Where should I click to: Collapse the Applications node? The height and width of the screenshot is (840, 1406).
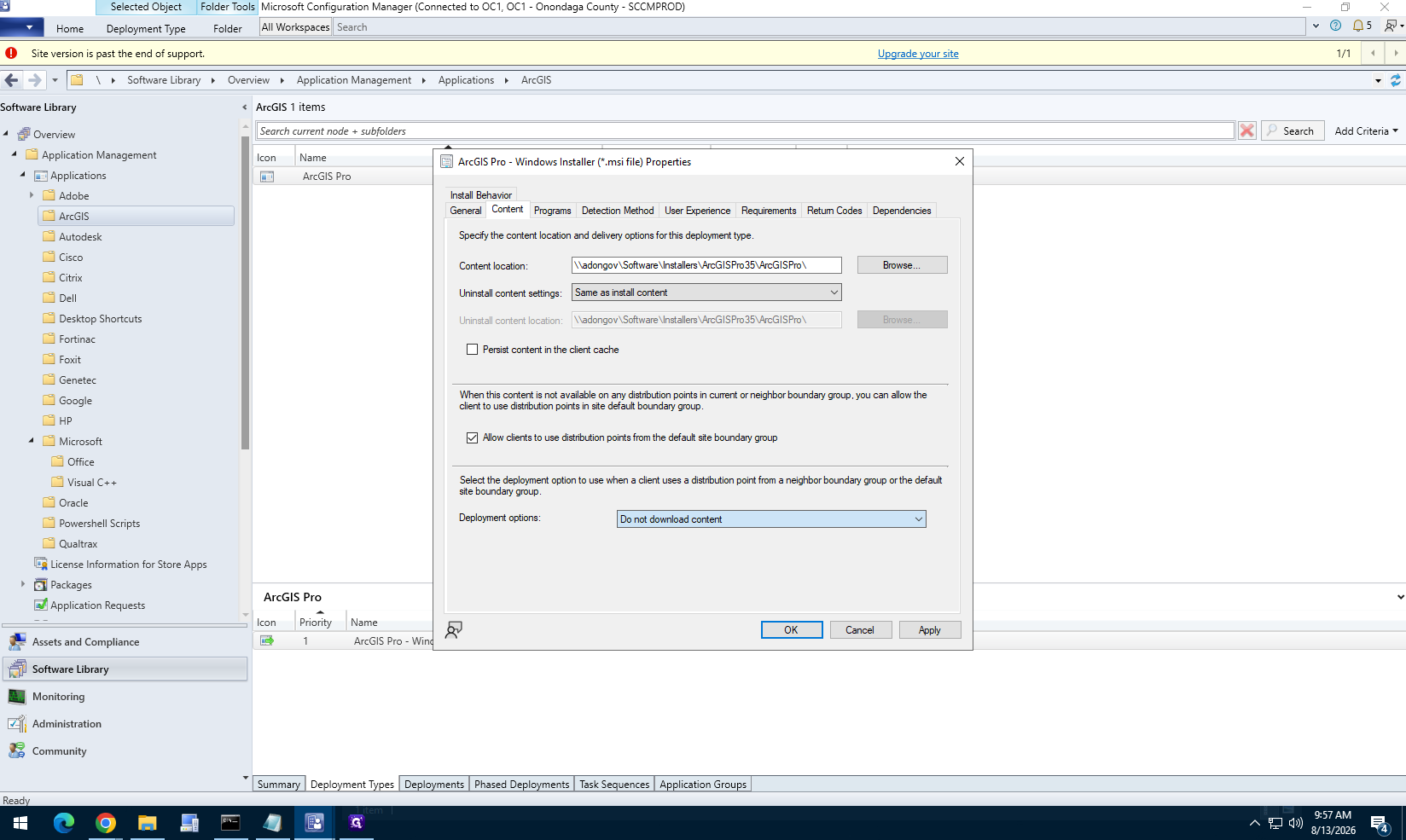pos(23,175)
